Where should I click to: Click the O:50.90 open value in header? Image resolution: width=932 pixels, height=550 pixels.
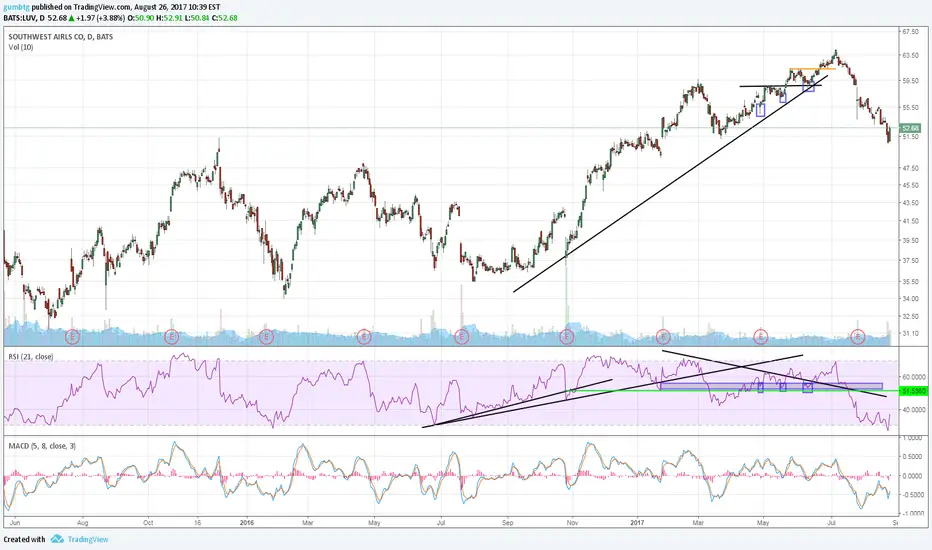click(141, 18)
